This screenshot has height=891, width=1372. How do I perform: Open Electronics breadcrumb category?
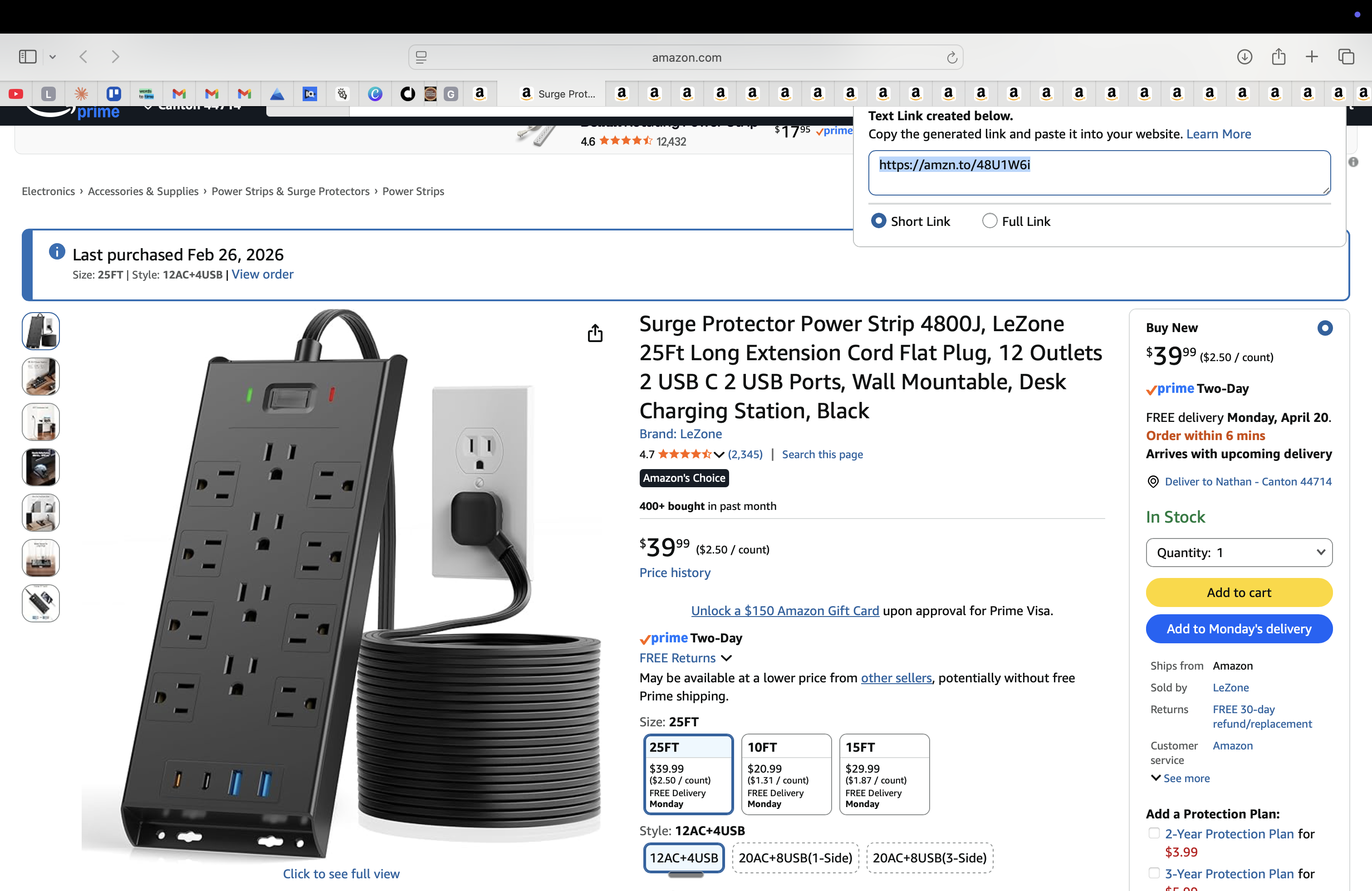point(49,191)
